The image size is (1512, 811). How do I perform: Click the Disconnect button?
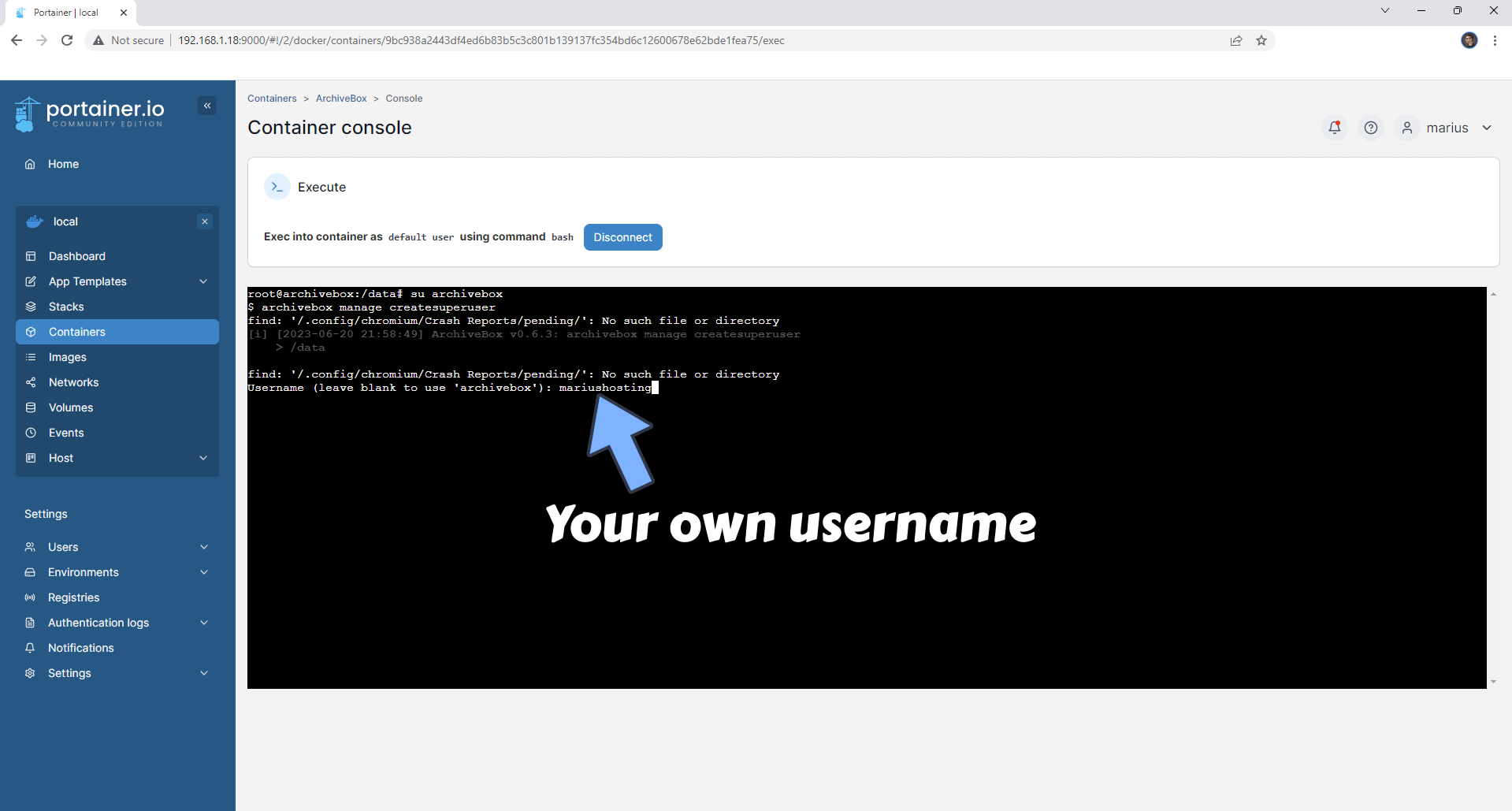[x=622, y=237]
